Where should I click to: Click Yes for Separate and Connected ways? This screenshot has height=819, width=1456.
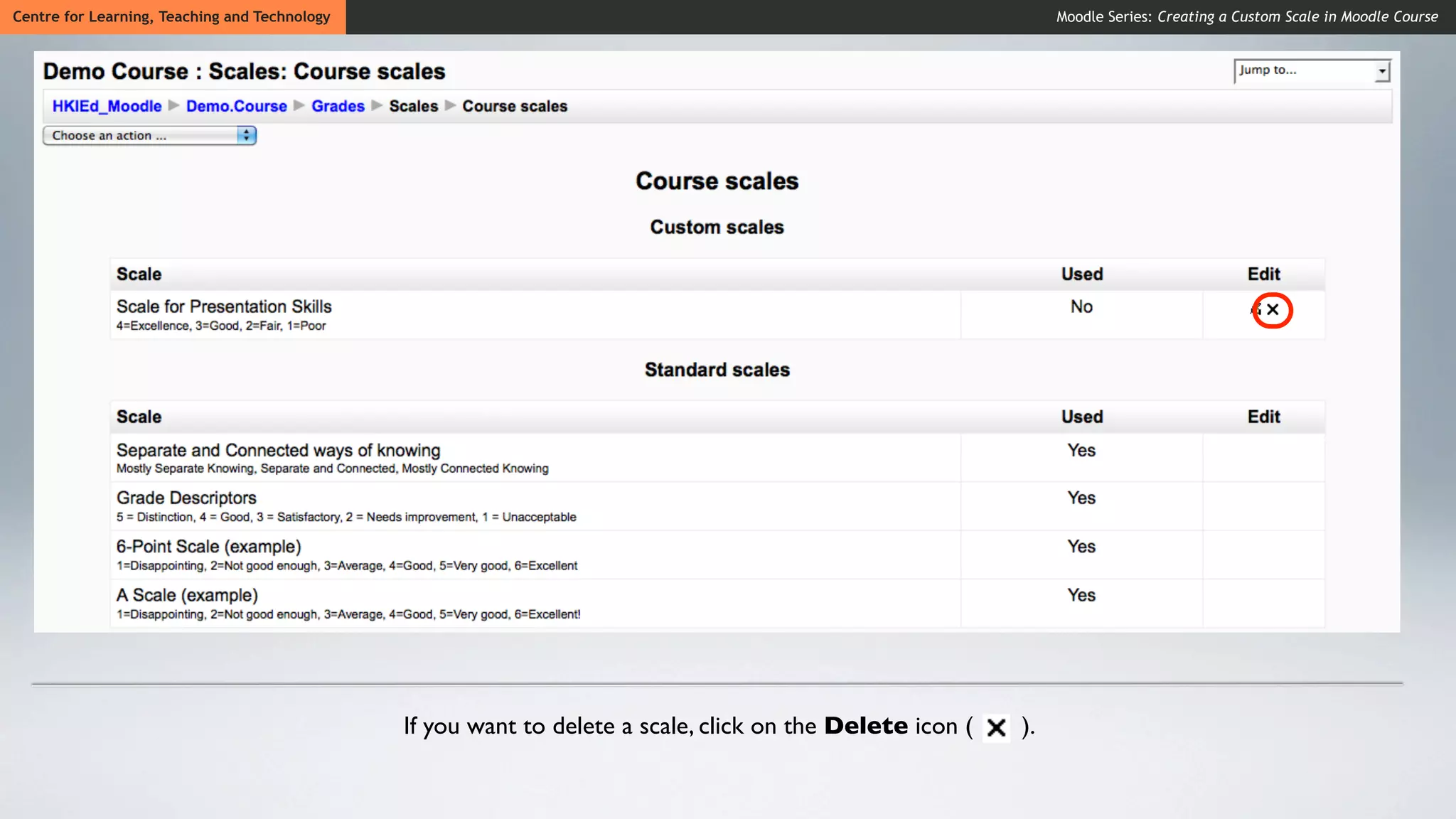coord(1081,450)
